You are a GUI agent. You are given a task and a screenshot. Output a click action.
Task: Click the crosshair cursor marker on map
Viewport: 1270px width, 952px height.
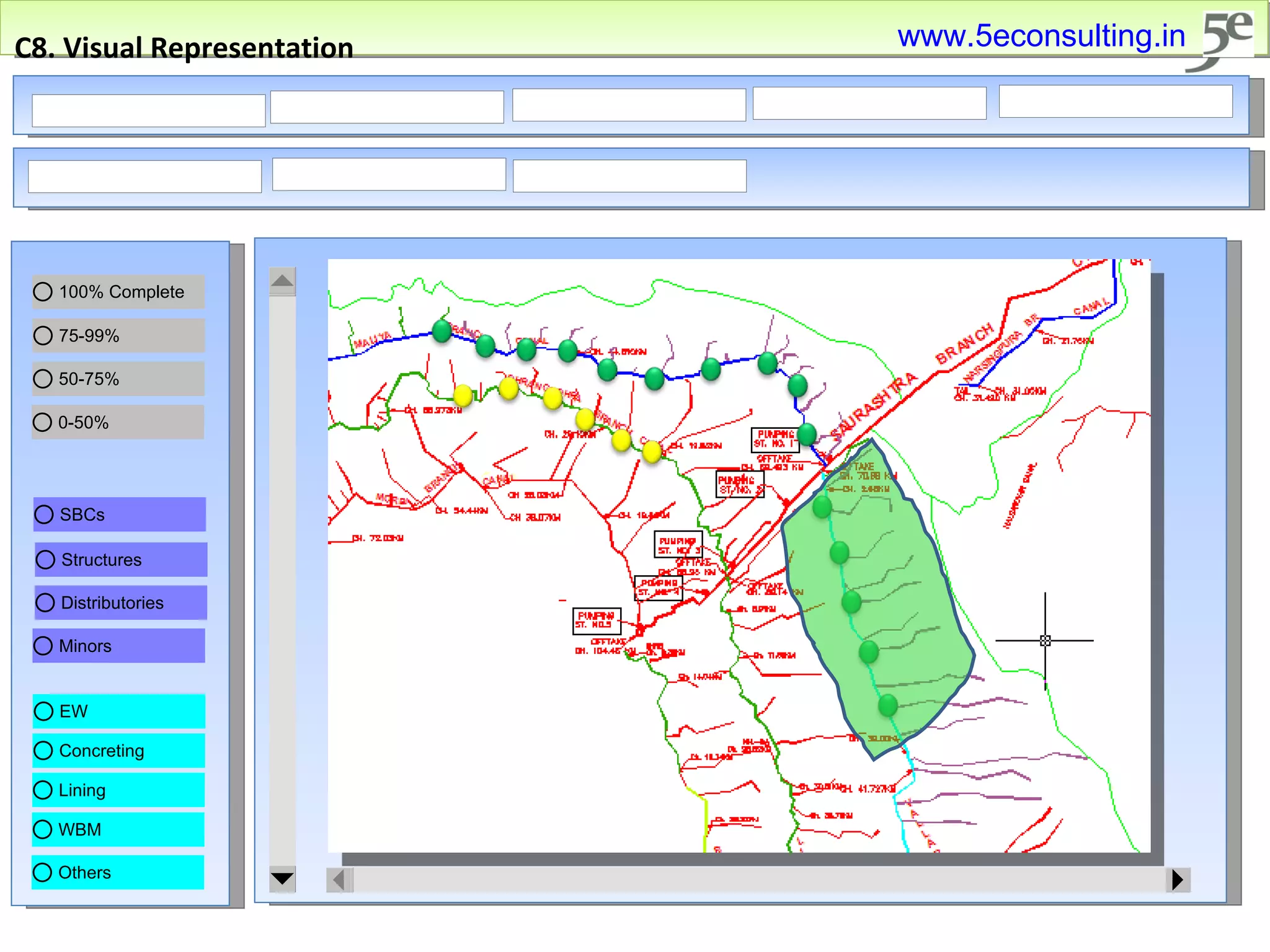[x=1045, y=640]
